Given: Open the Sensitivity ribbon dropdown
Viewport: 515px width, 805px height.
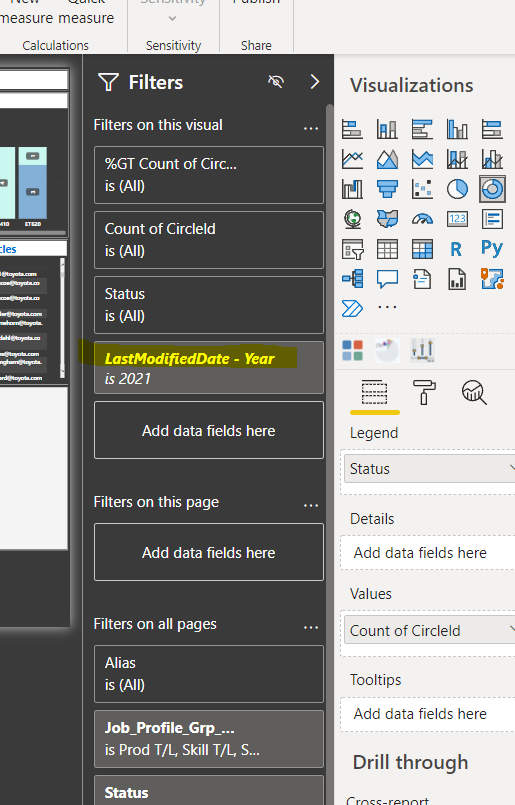Looking at the screenshot, I should pos(173,18).
